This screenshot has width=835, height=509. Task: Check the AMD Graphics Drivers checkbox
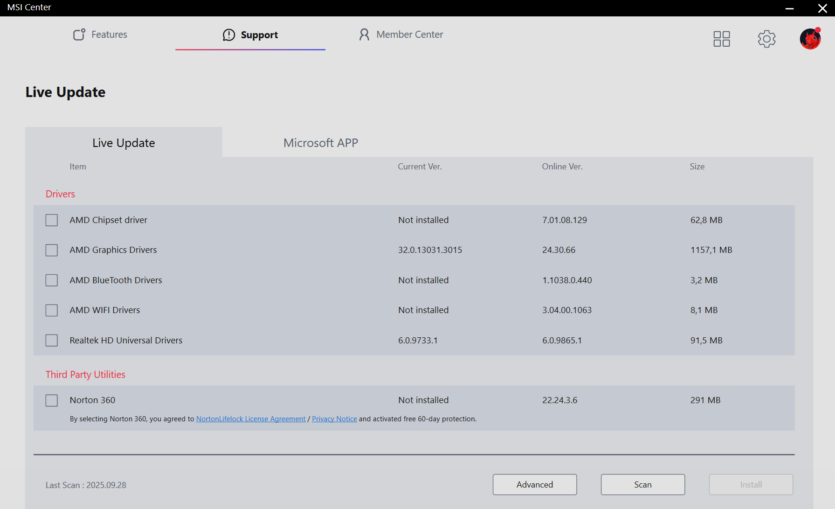(x=52, y=250)
